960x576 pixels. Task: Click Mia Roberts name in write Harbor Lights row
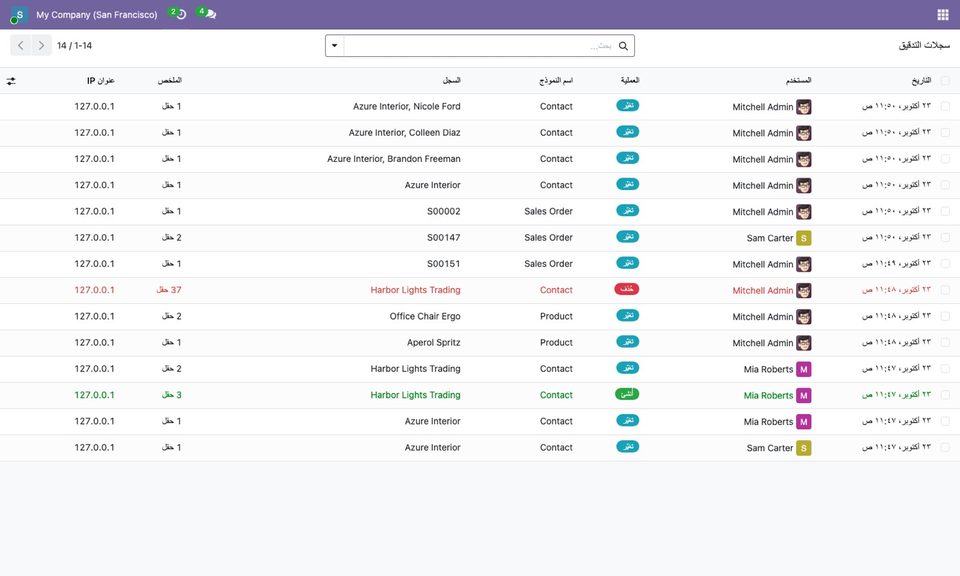click(x=768, y=369)
